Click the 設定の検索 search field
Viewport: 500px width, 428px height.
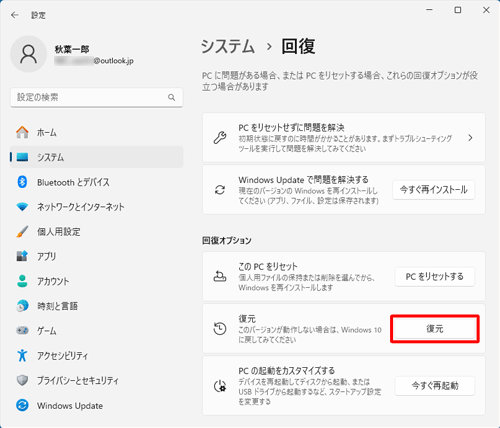(x=97, y=97)
